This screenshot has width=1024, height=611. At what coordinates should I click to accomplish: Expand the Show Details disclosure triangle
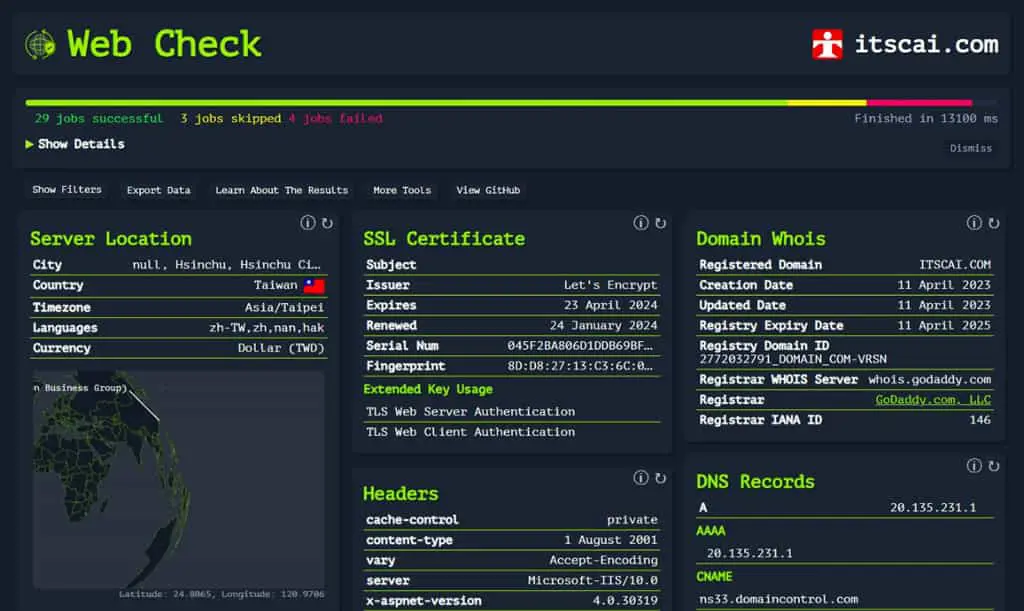pyautogui.click(x=29, y=144)
